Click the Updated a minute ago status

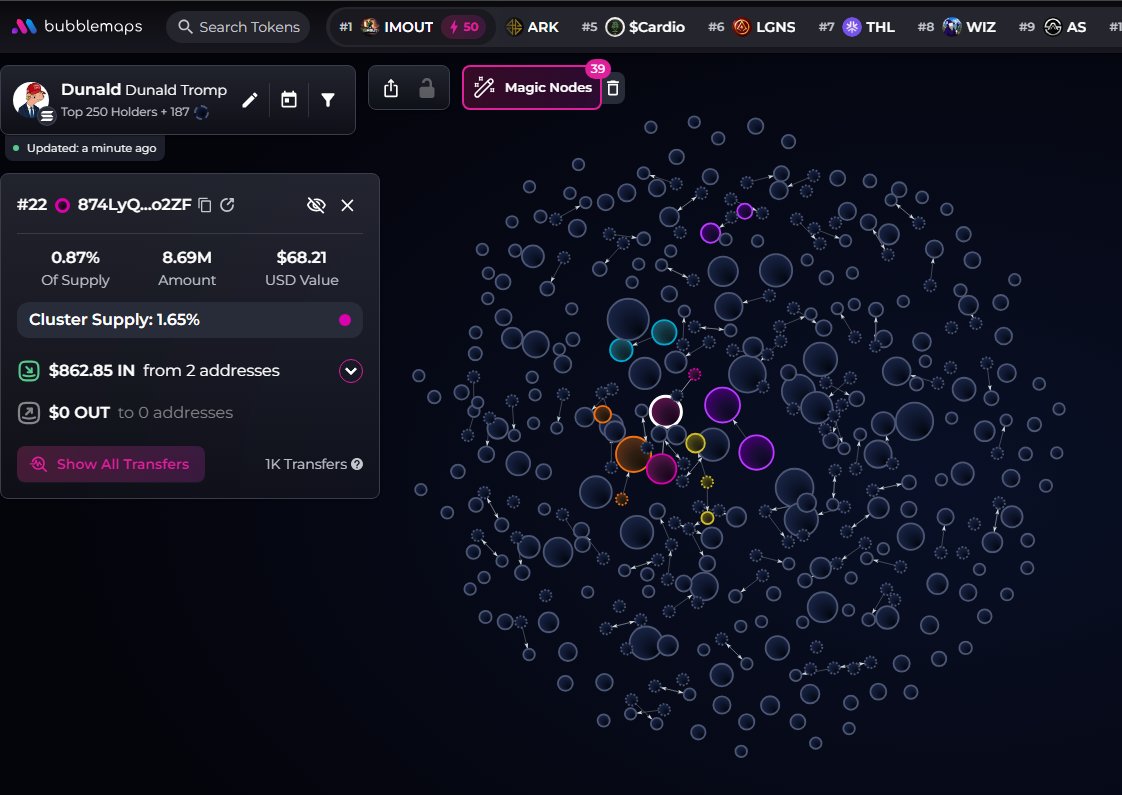[84, 148]
